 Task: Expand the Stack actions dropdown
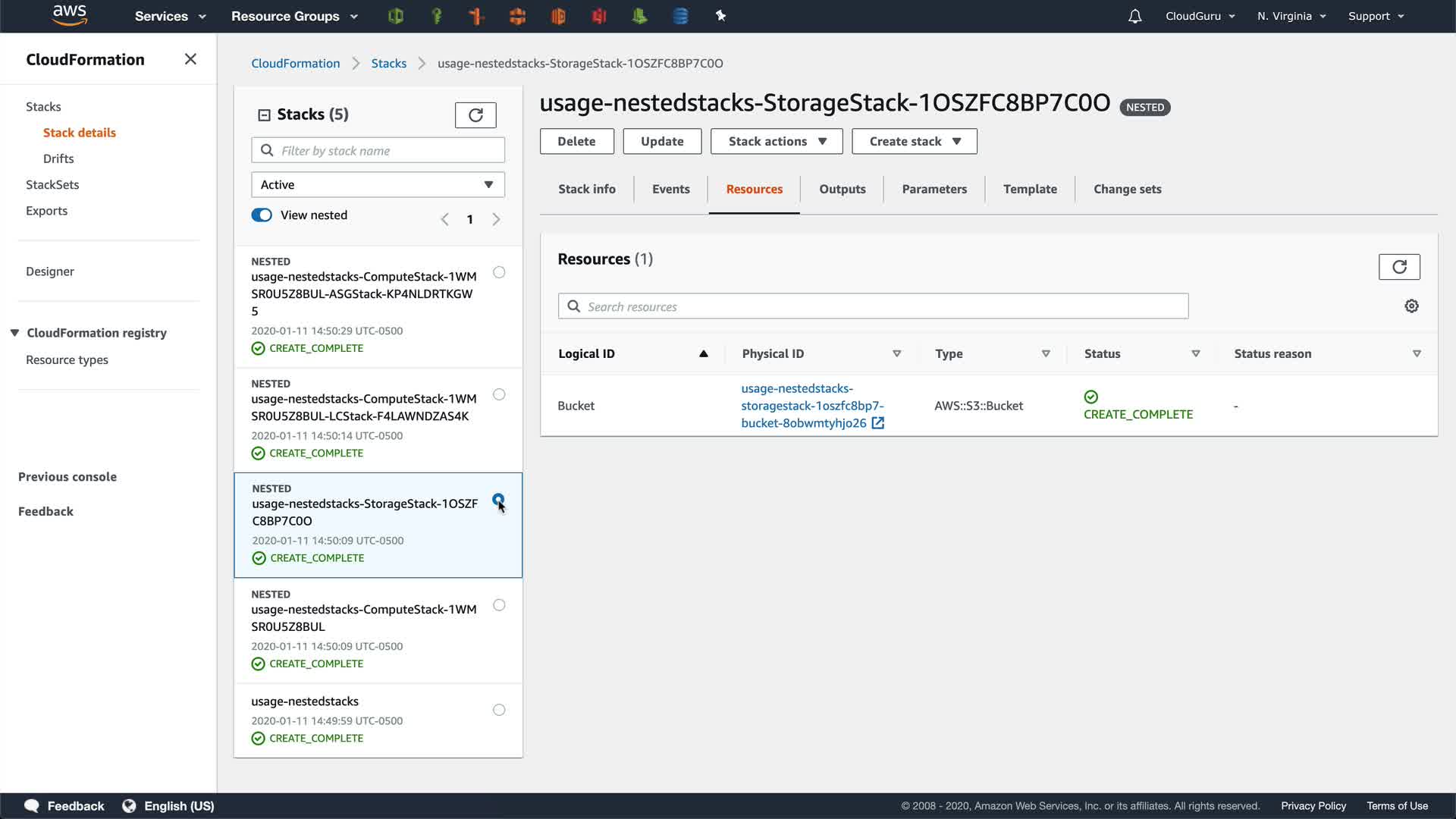click(777, 142)
